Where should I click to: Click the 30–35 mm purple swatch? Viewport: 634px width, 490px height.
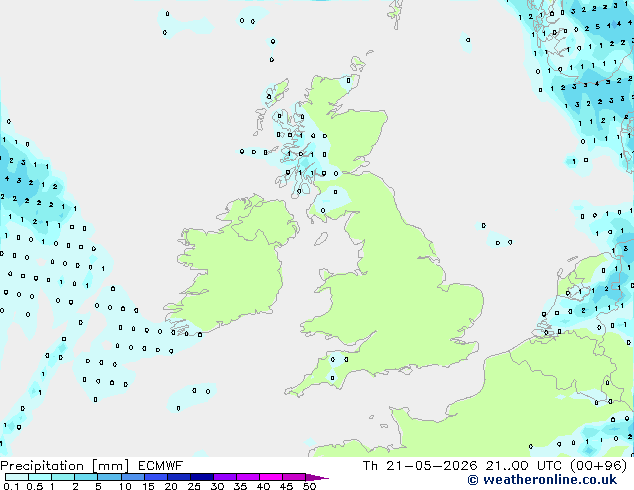[x=225, y=477]
